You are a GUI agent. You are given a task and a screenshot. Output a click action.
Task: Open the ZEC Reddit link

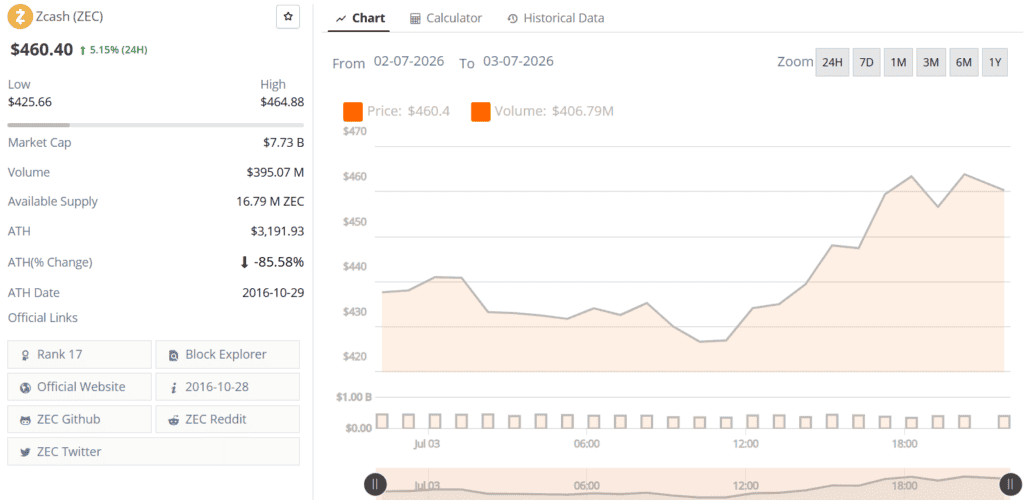coord(227,419)
